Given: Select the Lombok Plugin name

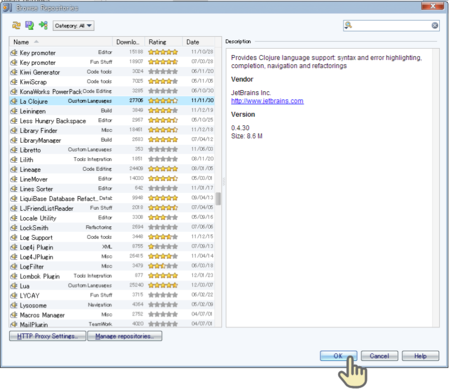Looking at the screenshot, I should [x=39, y=276].
